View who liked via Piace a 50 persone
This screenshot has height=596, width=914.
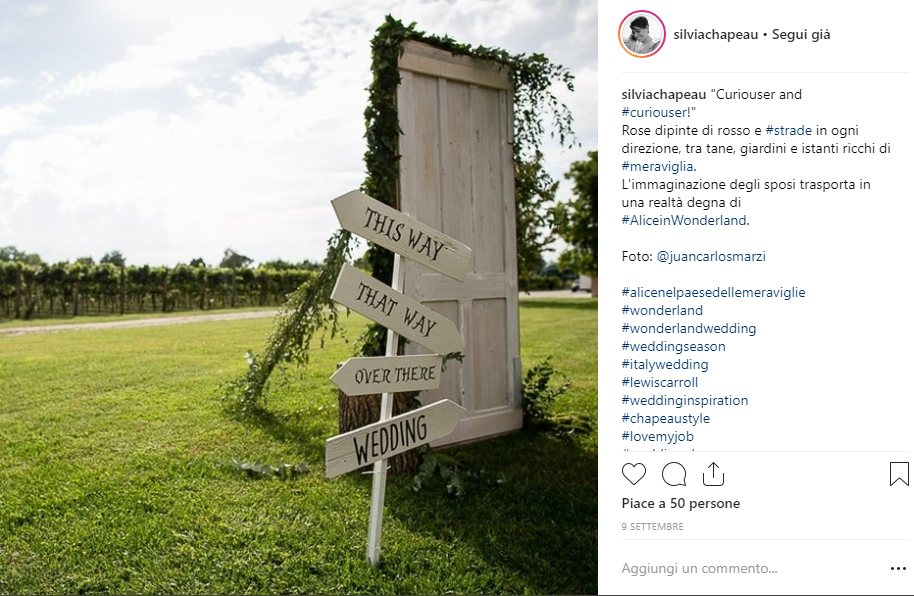point(681,503)
